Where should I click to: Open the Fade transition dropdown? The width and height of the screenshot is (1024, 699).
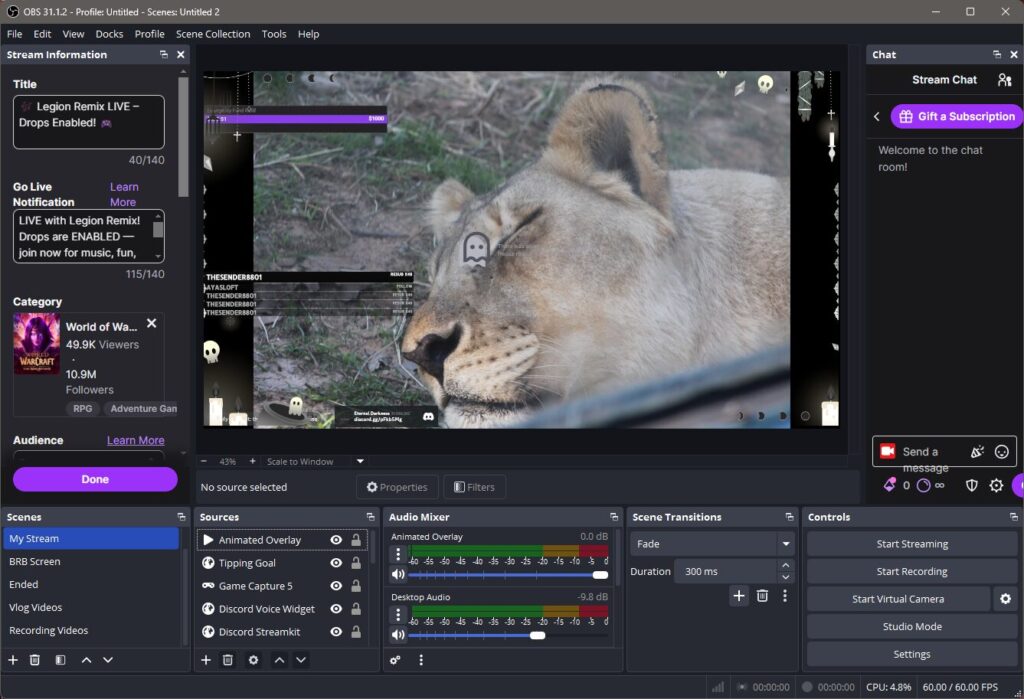point(786,544)
